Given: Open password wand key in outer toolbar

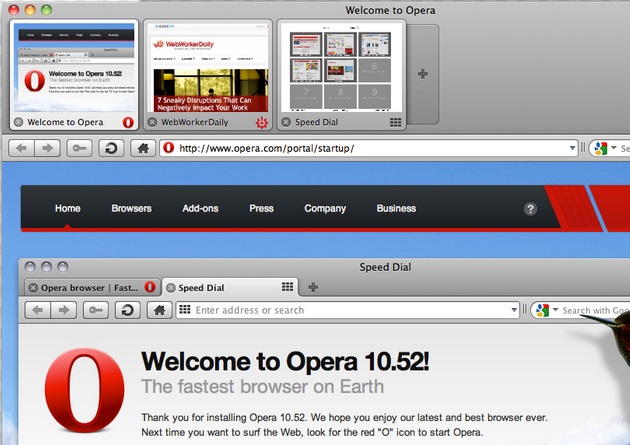Looking at the screenshot, I should [x=79, y=148].
